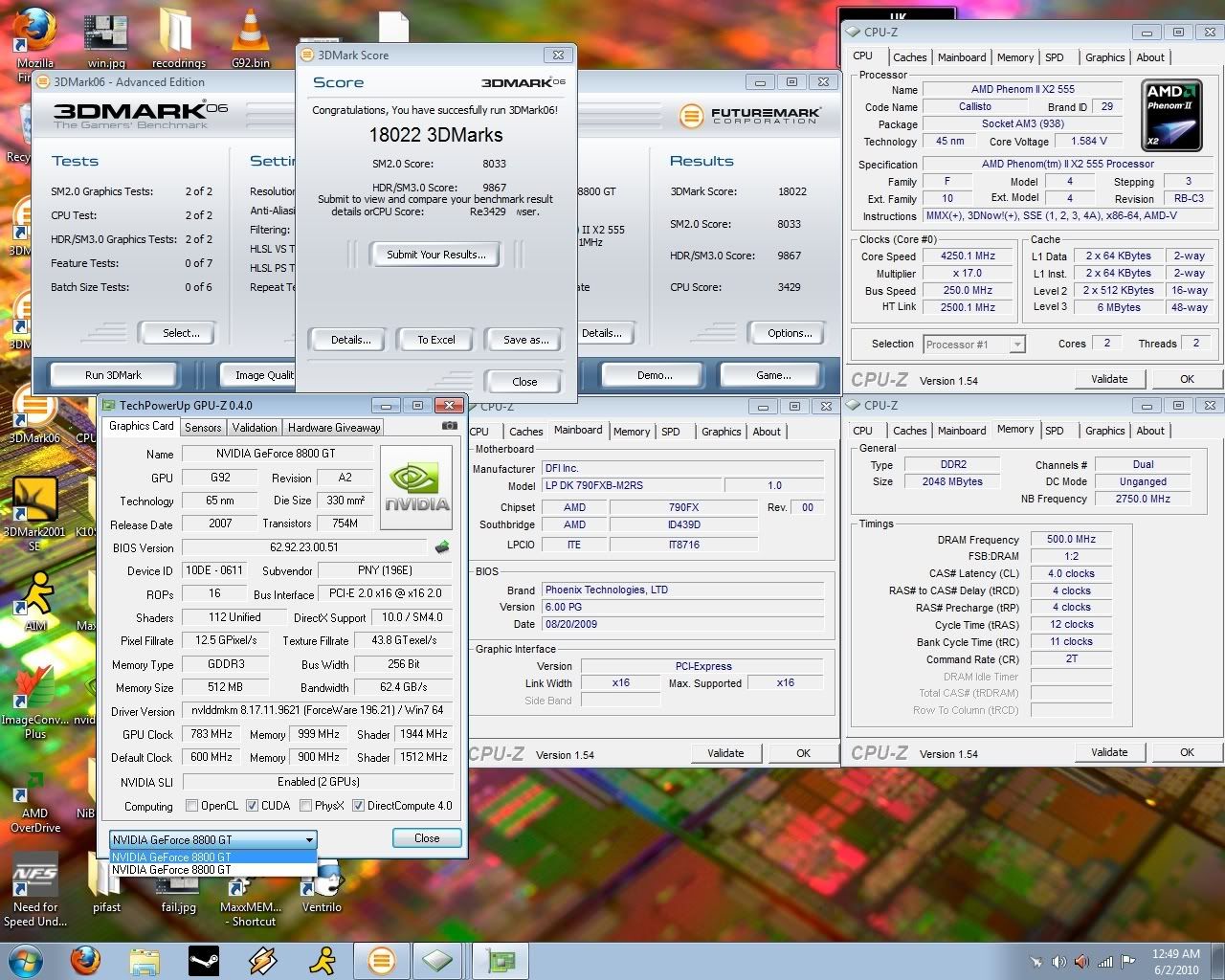This screenshot has height=980, width=1225.
Task: Click the Demo... button in 3DMark06
Action: click(x=655, y=375)
